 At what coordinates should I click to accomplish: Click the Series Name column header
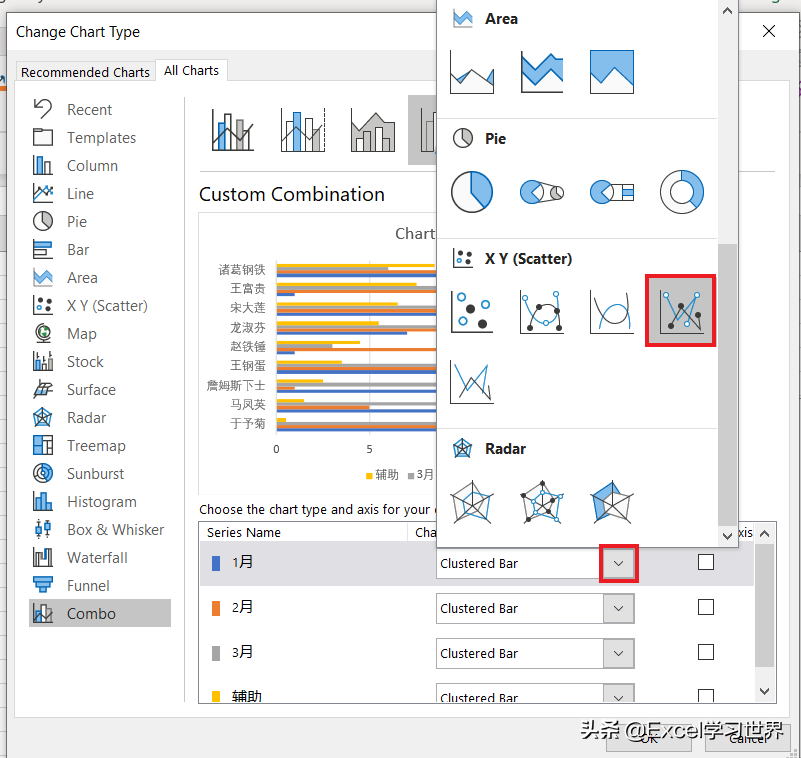pyautogui.click(x=244, y=533)
